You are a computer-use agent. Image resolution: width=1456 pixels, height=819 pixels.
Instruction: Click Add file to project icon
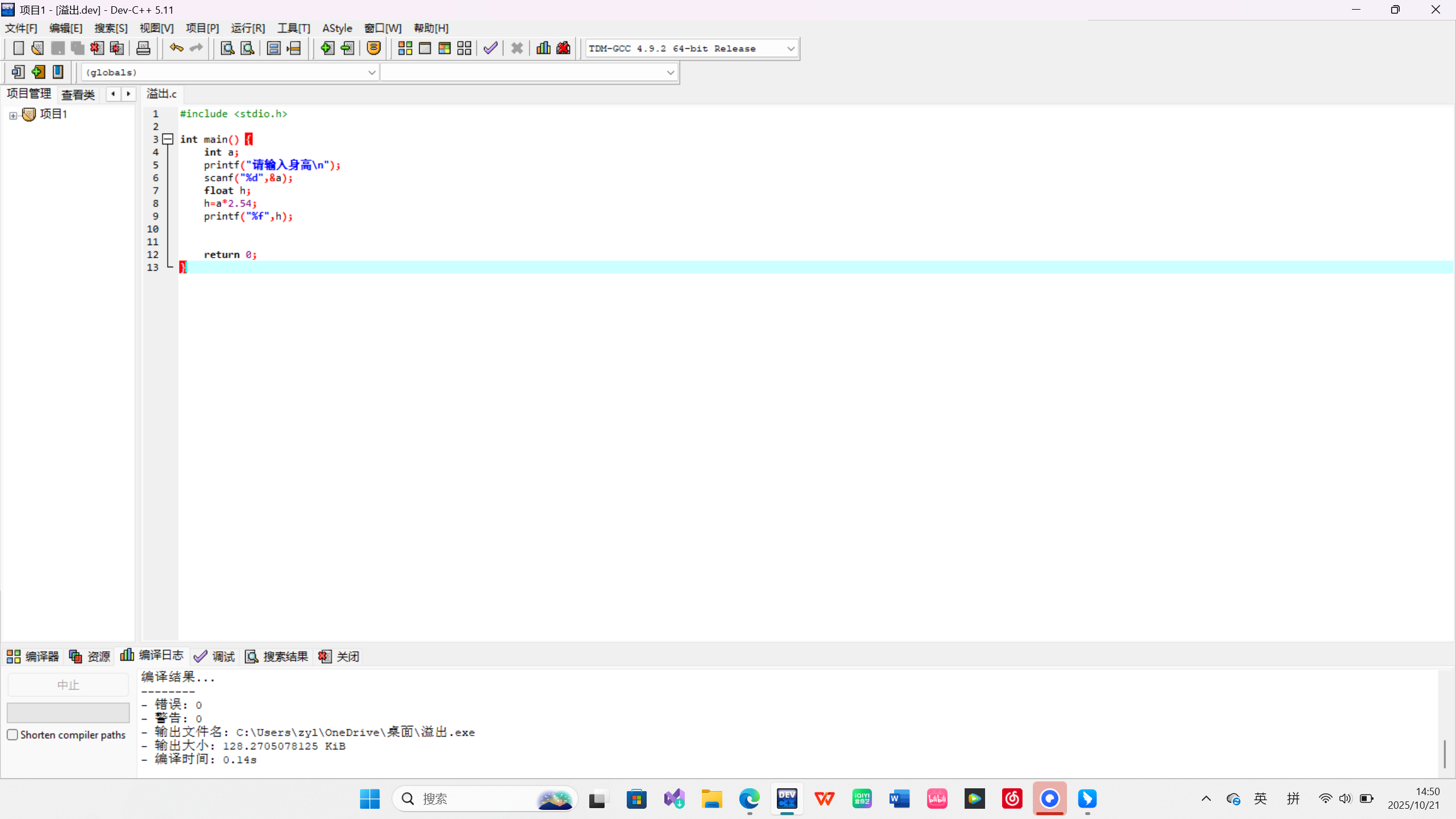pyautogui.click(x=327, y=48)
